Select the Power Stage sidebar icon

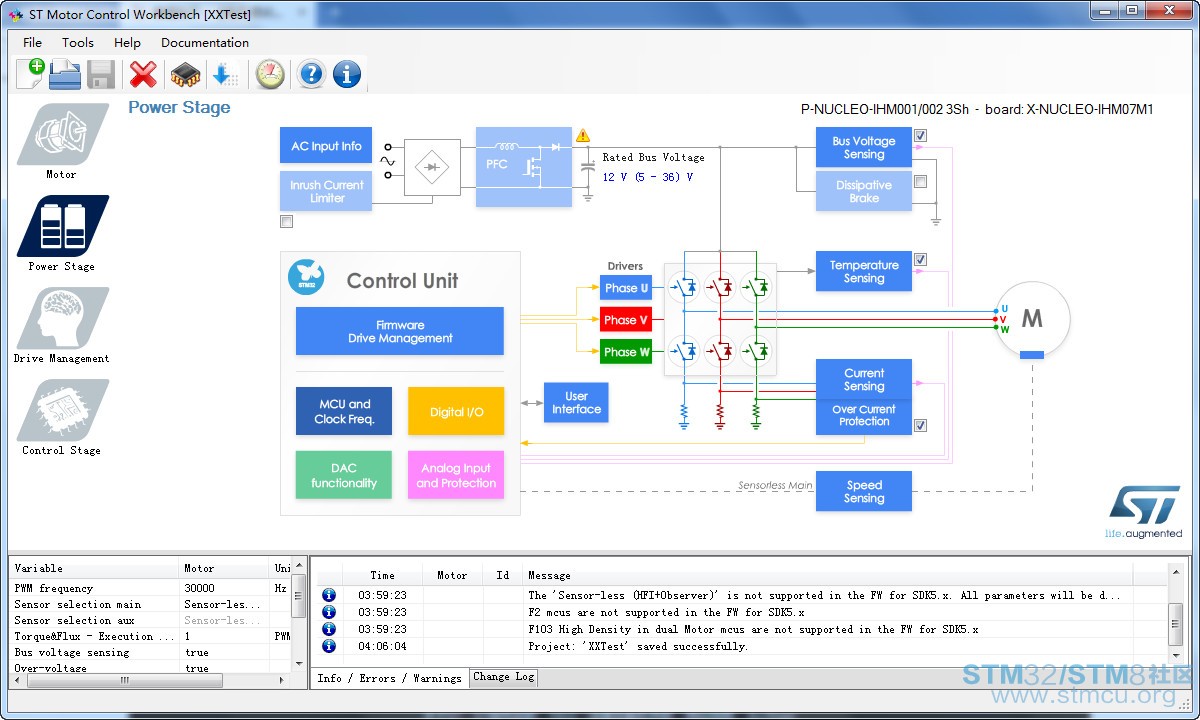point(62,226)
